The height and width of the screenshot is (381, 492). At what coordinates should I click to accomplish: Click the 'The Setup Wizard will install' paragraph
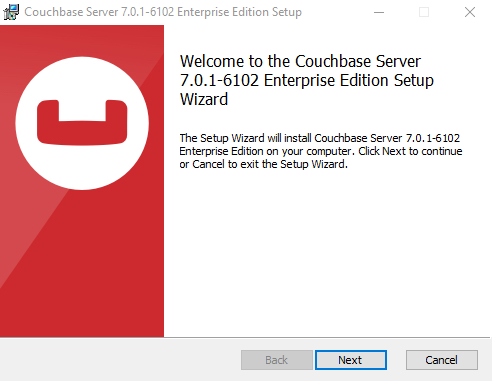321,151
